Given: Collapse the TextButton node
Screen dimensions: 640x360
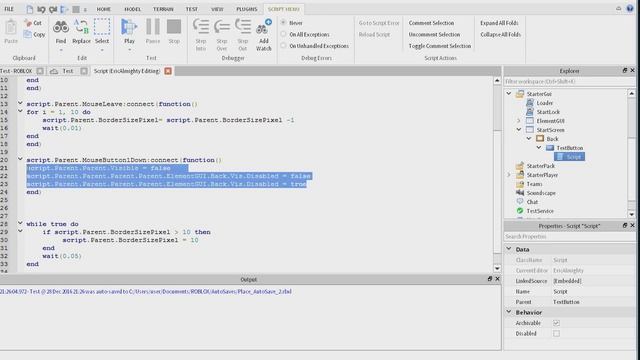Looking at the screenshot, I should click(x=539, y=147).
